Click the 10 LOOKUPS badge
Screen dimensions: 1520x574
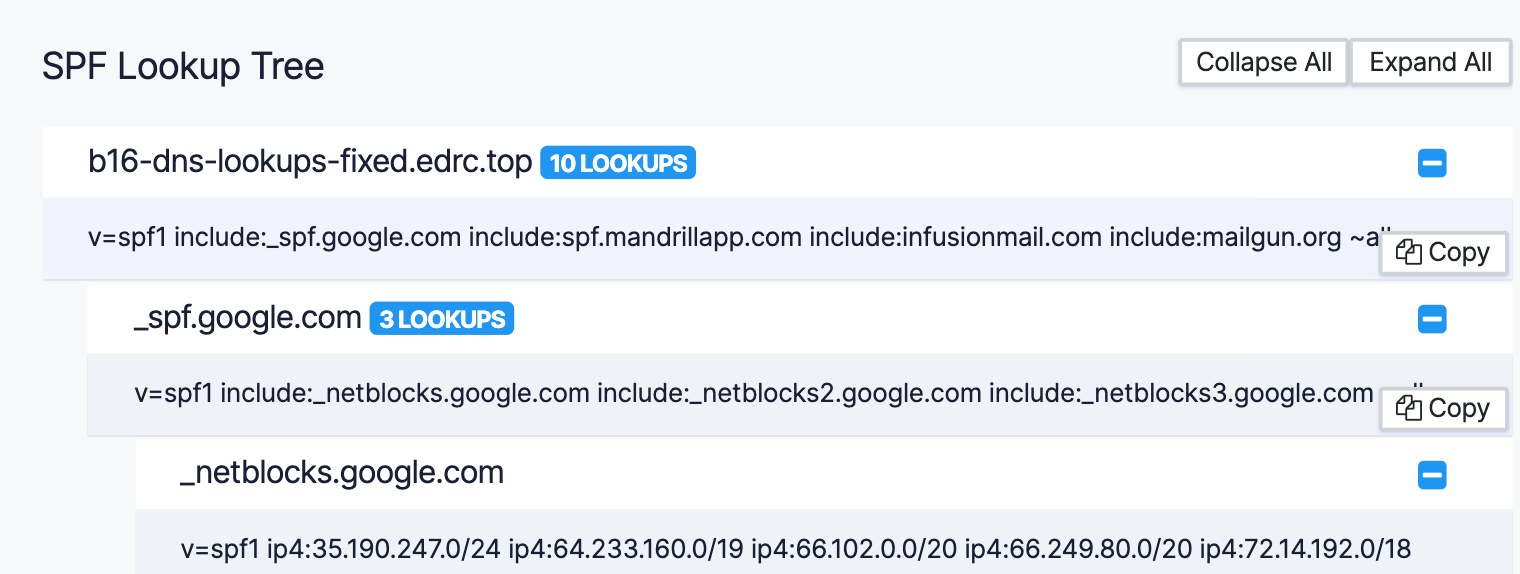[618, 163]
